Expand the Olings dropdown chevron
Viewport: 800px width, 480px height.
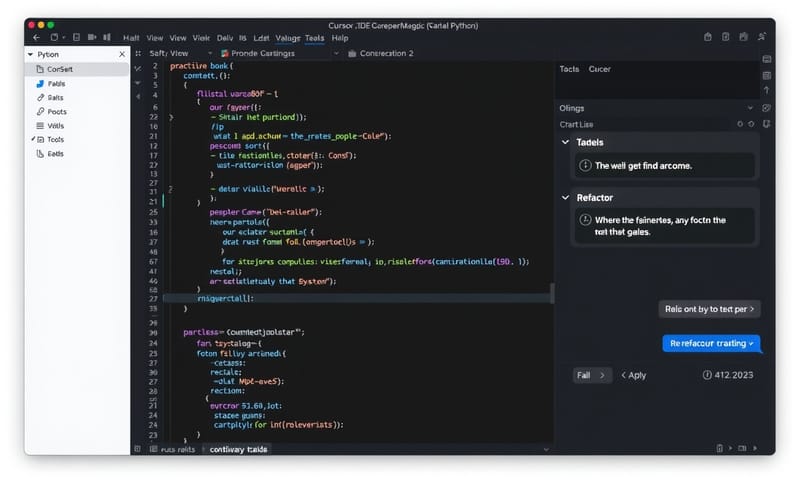[x=750, y=108]
